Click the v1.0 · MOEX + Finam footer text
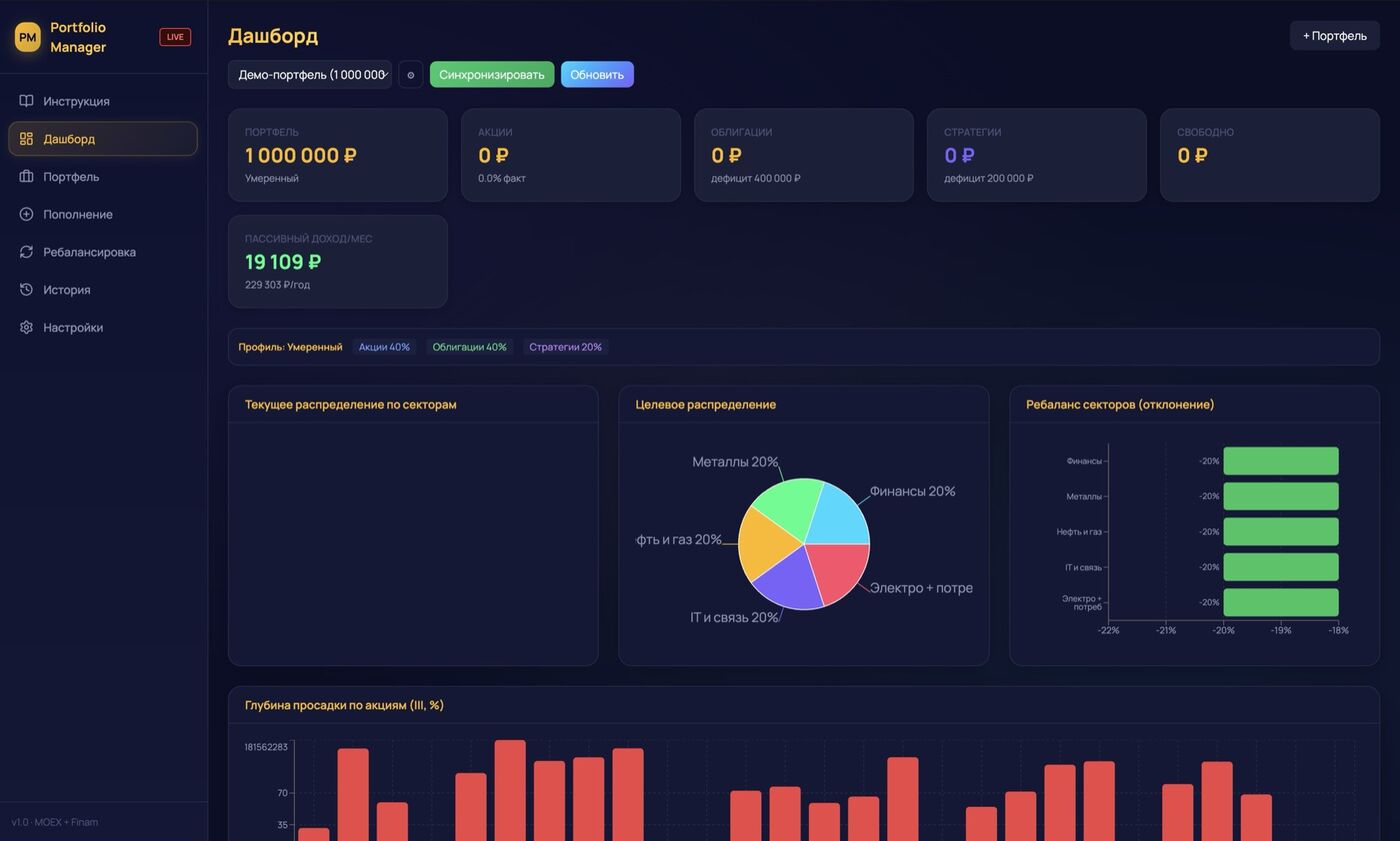Image resolution: width=1400 pixels, height=841 pixels. (55, 822)
